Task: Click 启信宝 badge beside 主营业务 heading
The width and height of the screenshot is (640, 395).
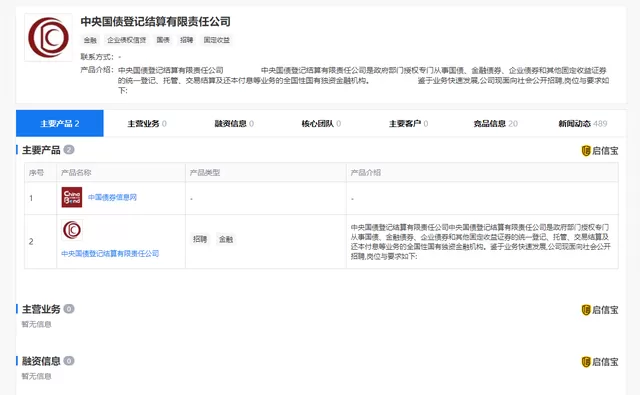Action: tap(600, 310)
